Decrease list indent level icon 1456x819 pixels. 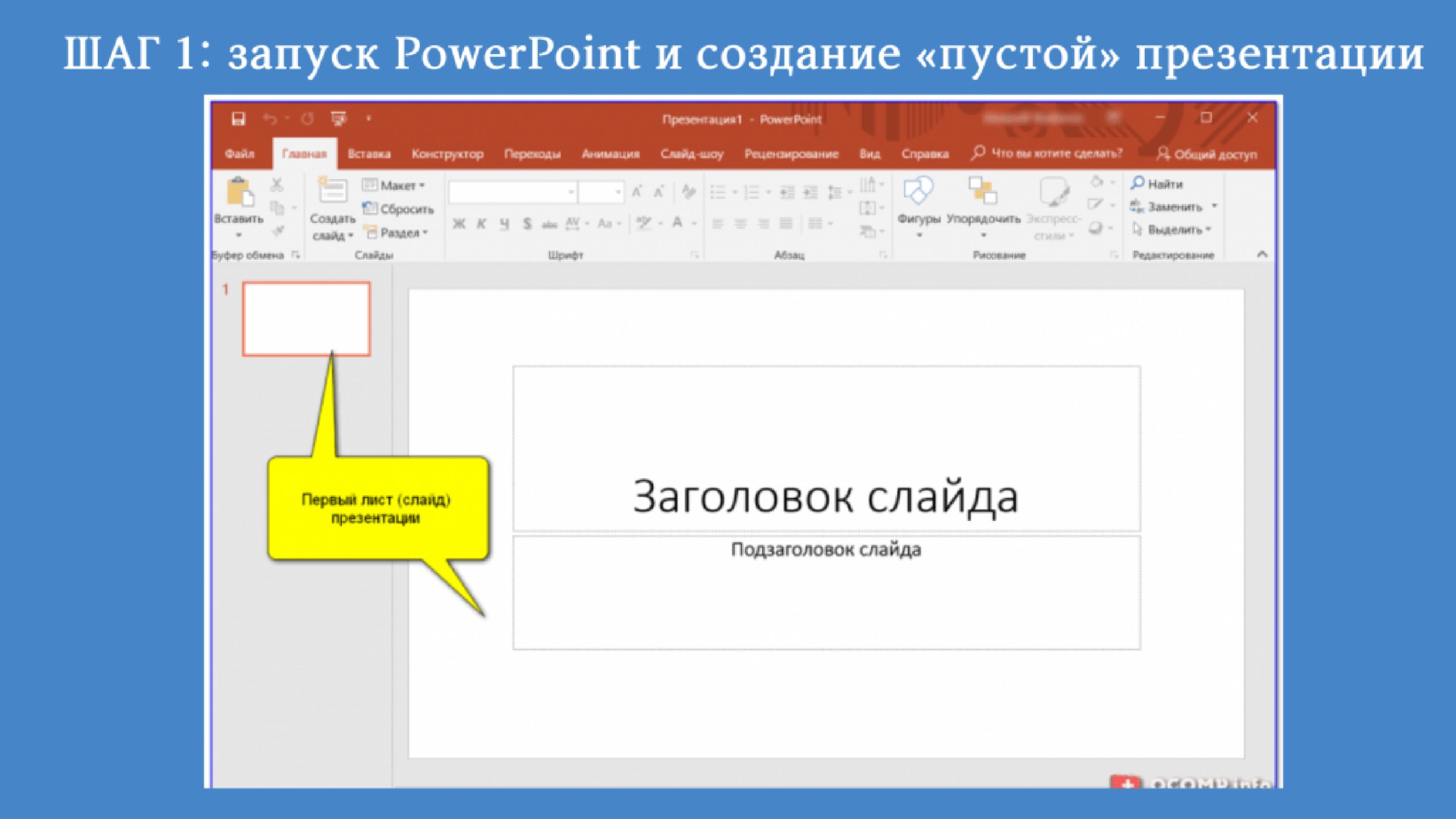787,192
